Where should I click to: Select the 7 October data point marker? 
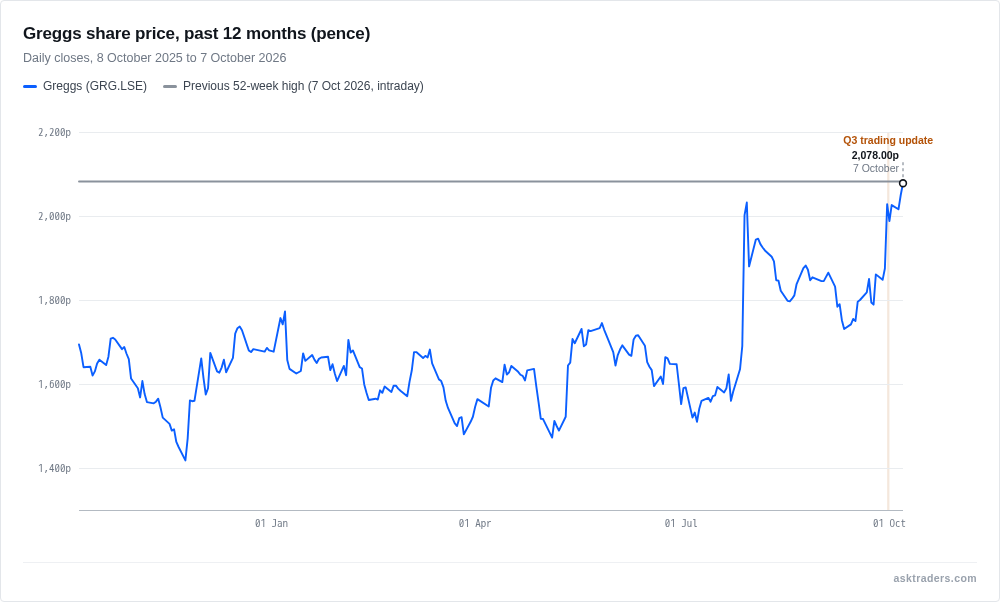903,184
